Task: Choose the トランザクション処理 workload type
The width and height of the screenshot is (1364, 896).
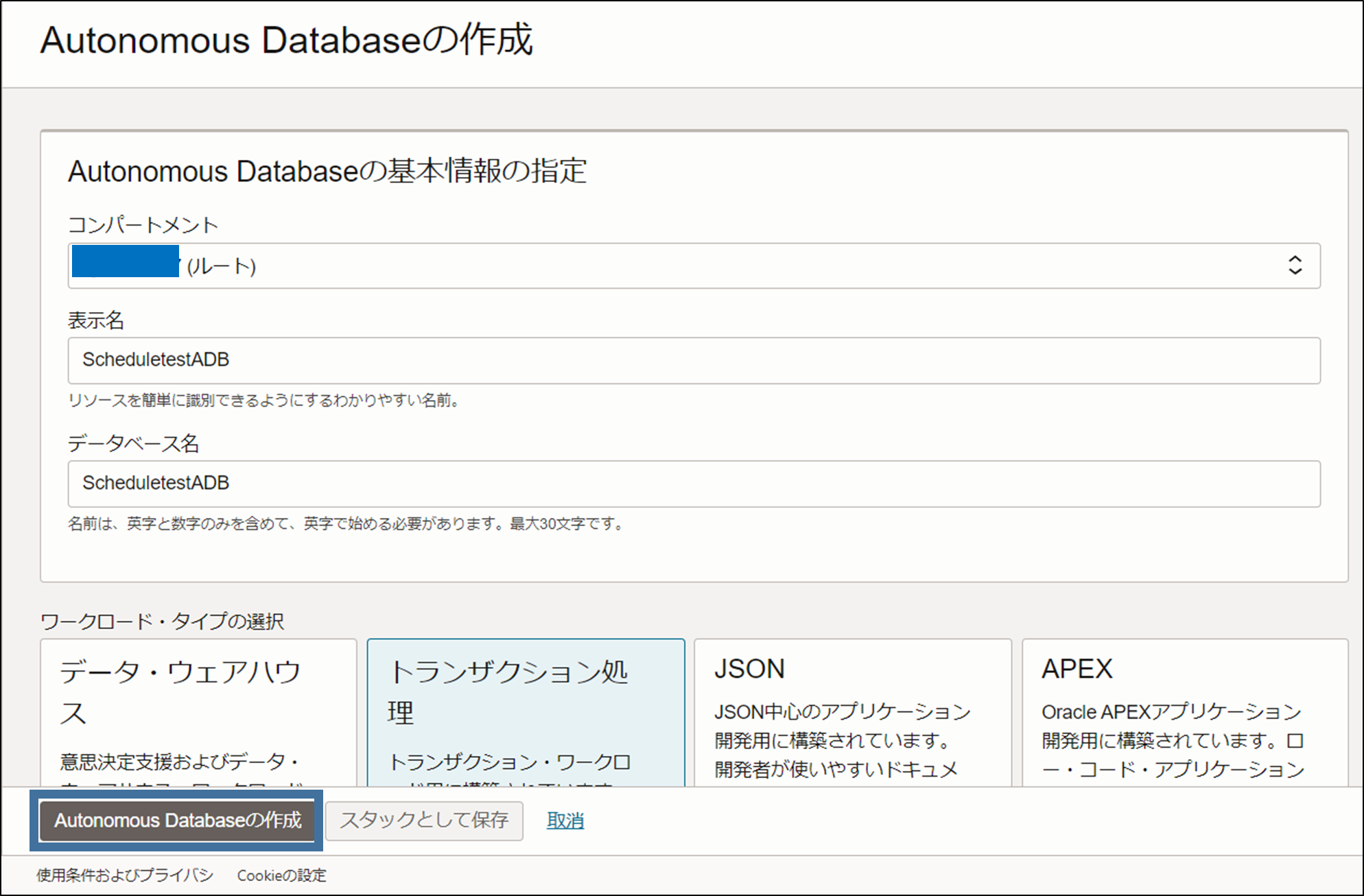Action: (526, 712)
